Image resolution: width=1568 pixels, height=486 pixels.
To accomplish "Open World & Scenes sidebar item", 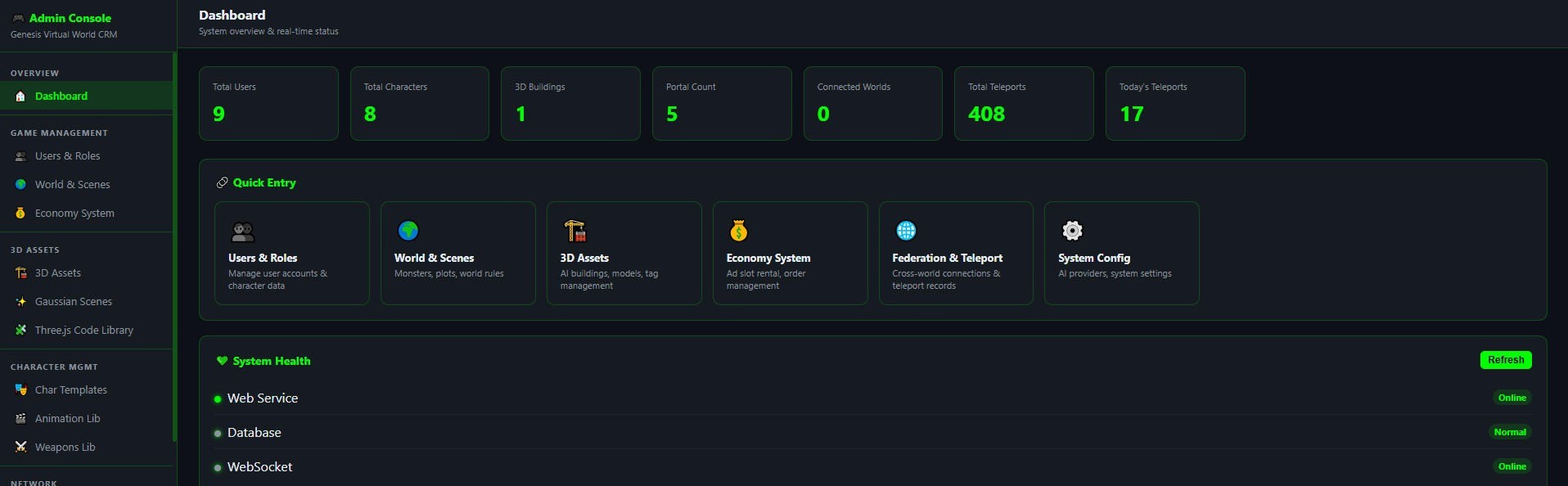I will click(x=86, y=185).
